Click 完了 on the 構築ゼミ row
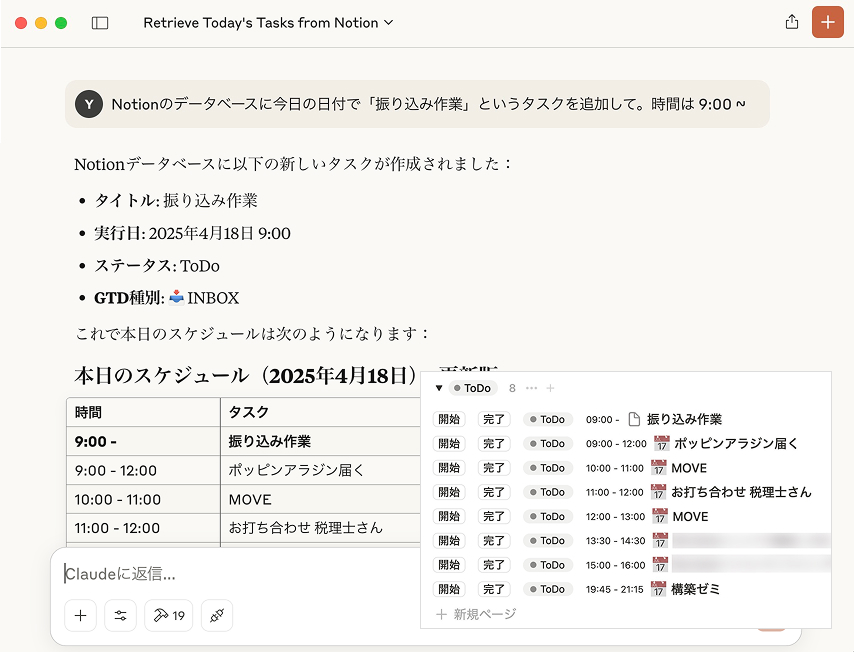The image size is (854, 652). [x=494, y=589]
